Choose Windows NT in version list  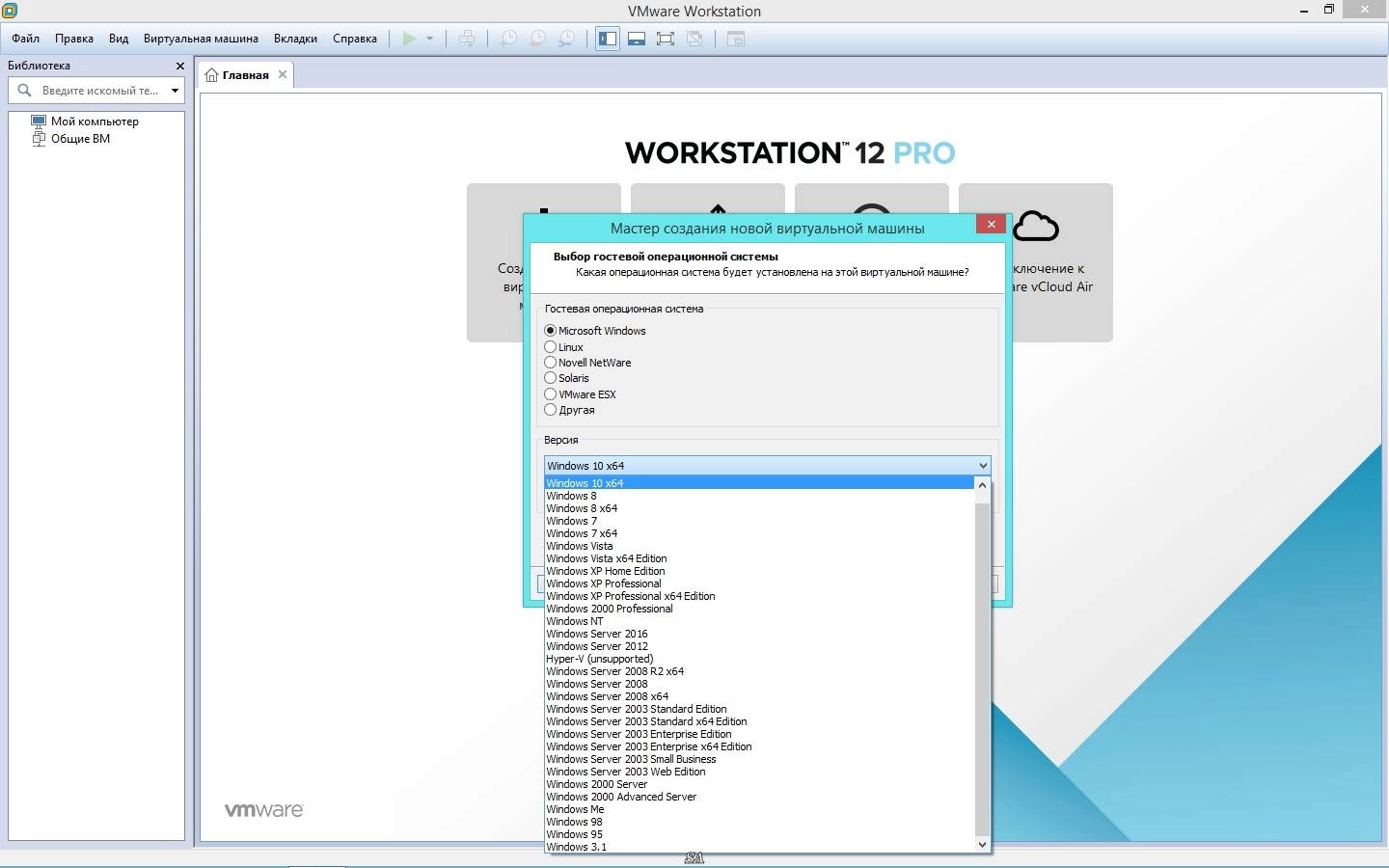pyautogui.click(x=760, y=621)
